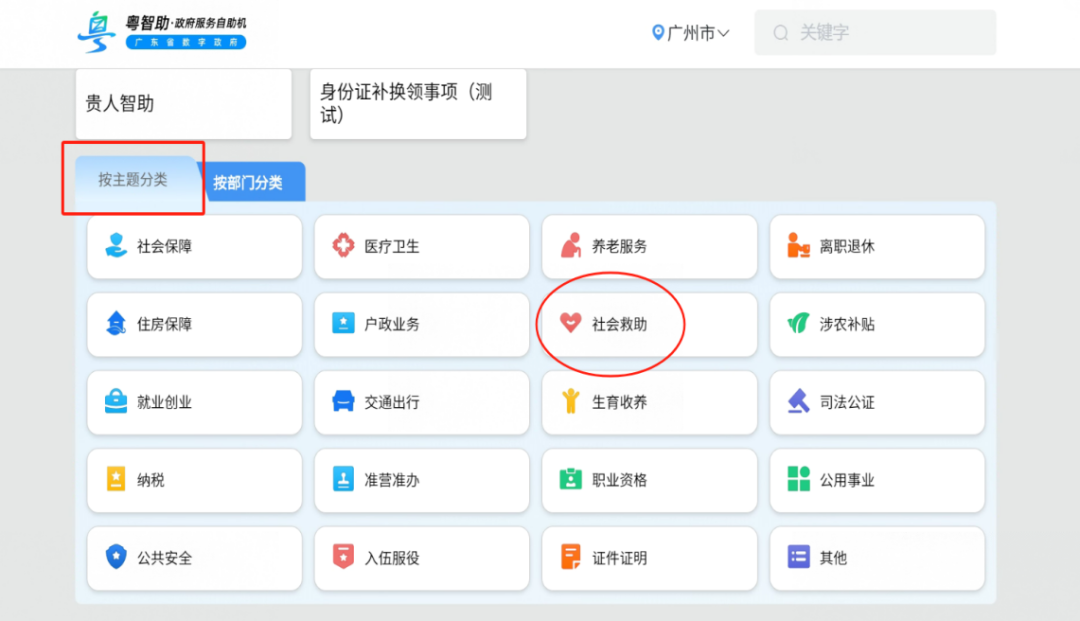
Task: Expand the 广州市 city selection dropdown
Action: pos(690,32)
